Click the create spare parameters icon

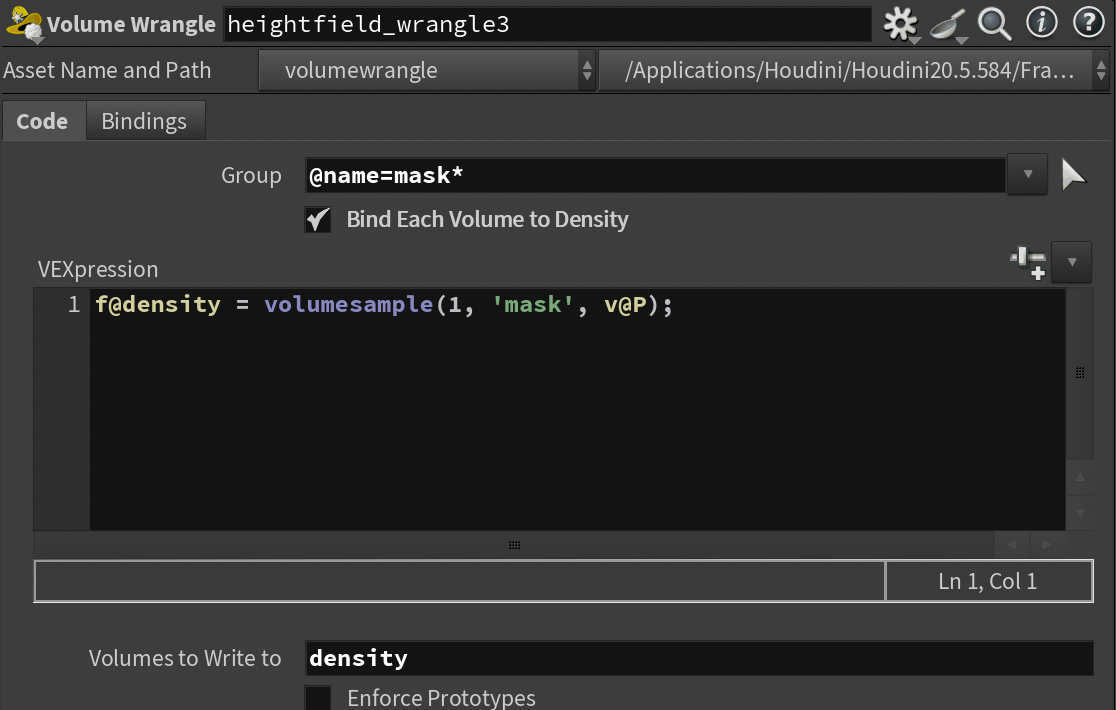click(x=1027, y=263)
